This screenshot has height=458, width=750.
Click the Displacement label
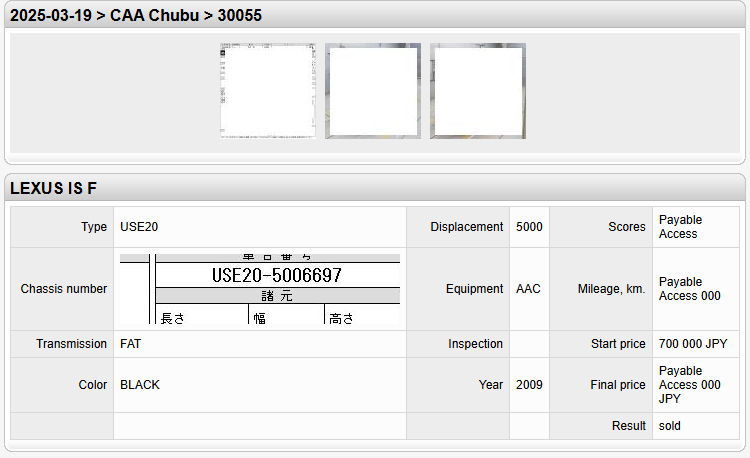[x=466, y=227]
